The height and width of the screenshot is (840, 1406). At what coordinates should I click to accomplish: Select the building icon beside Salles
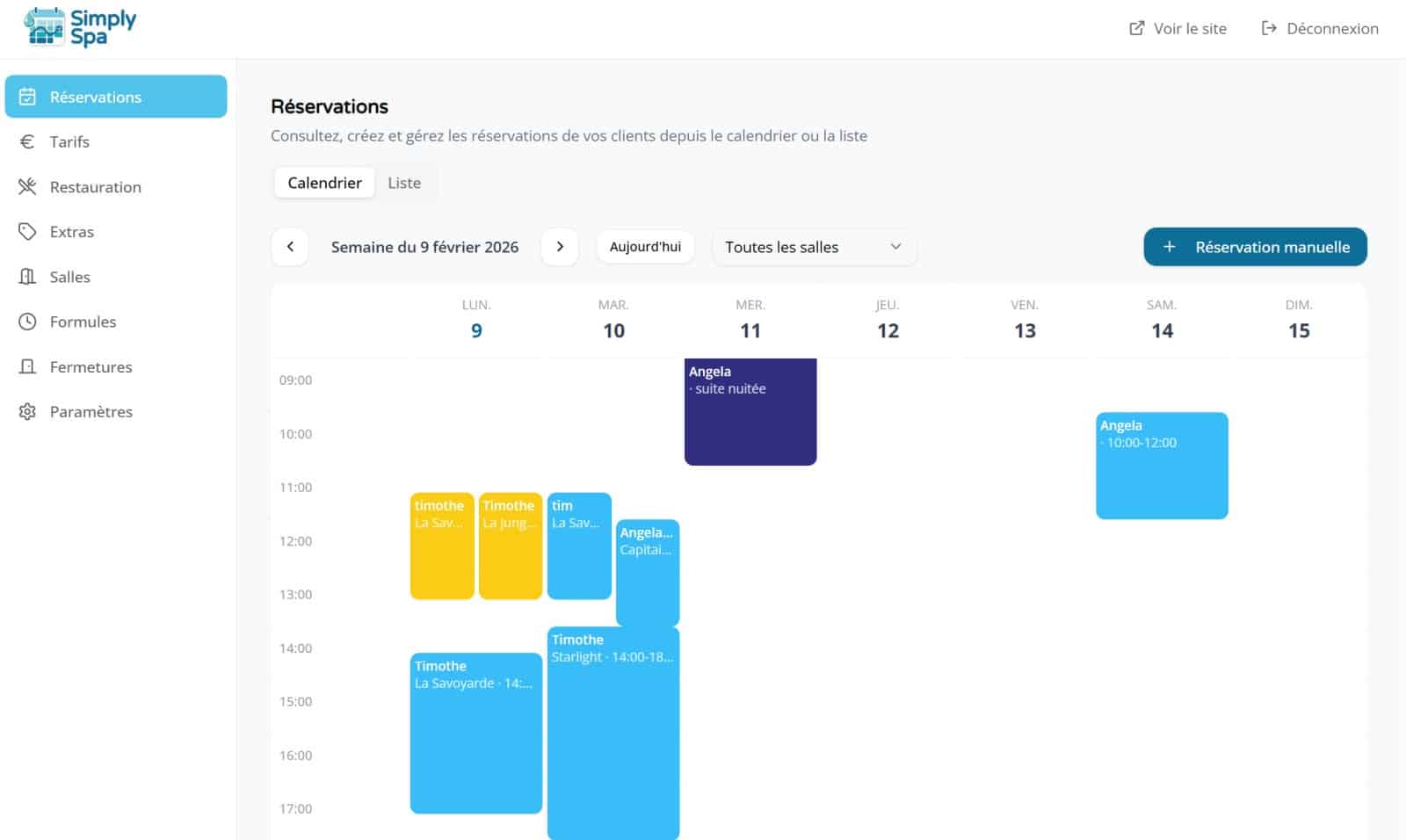[26, 276]
